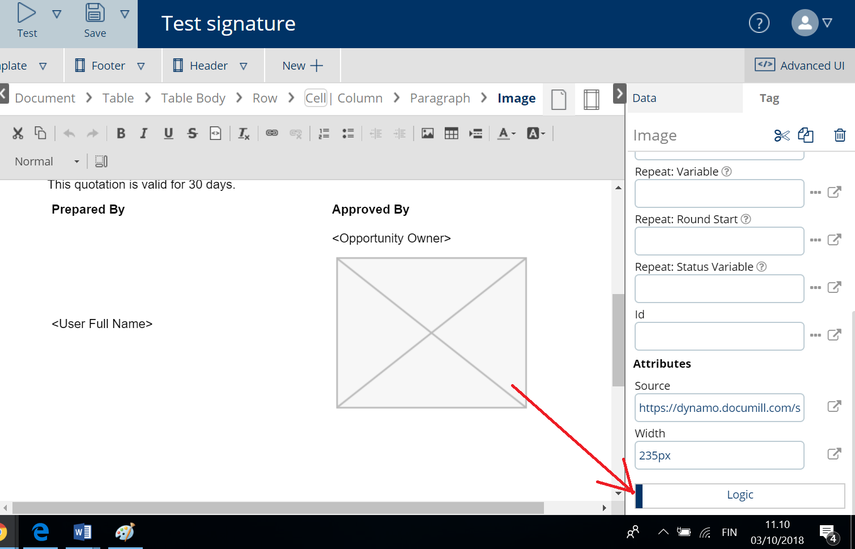Click the help question mark icon
Screen dimensions: 855x549
click(x=759, y=23)
